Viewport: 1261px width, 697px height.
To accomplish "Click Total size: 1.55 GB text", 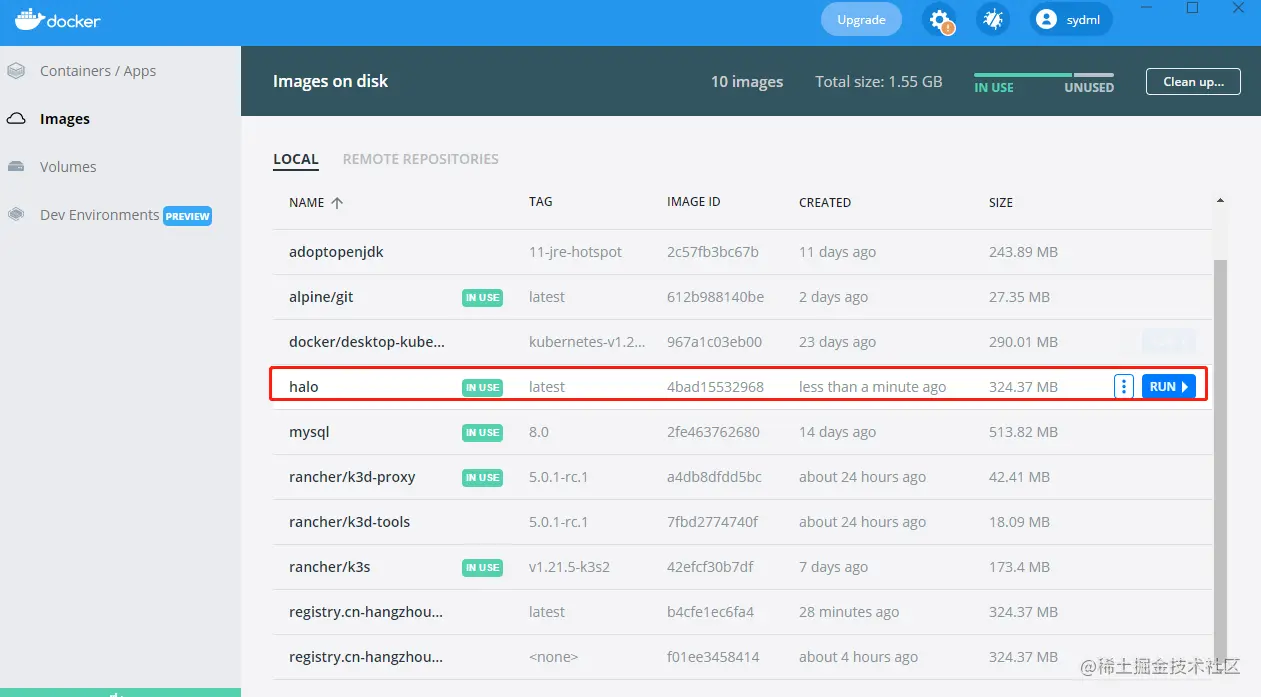I will pos(879,82).
